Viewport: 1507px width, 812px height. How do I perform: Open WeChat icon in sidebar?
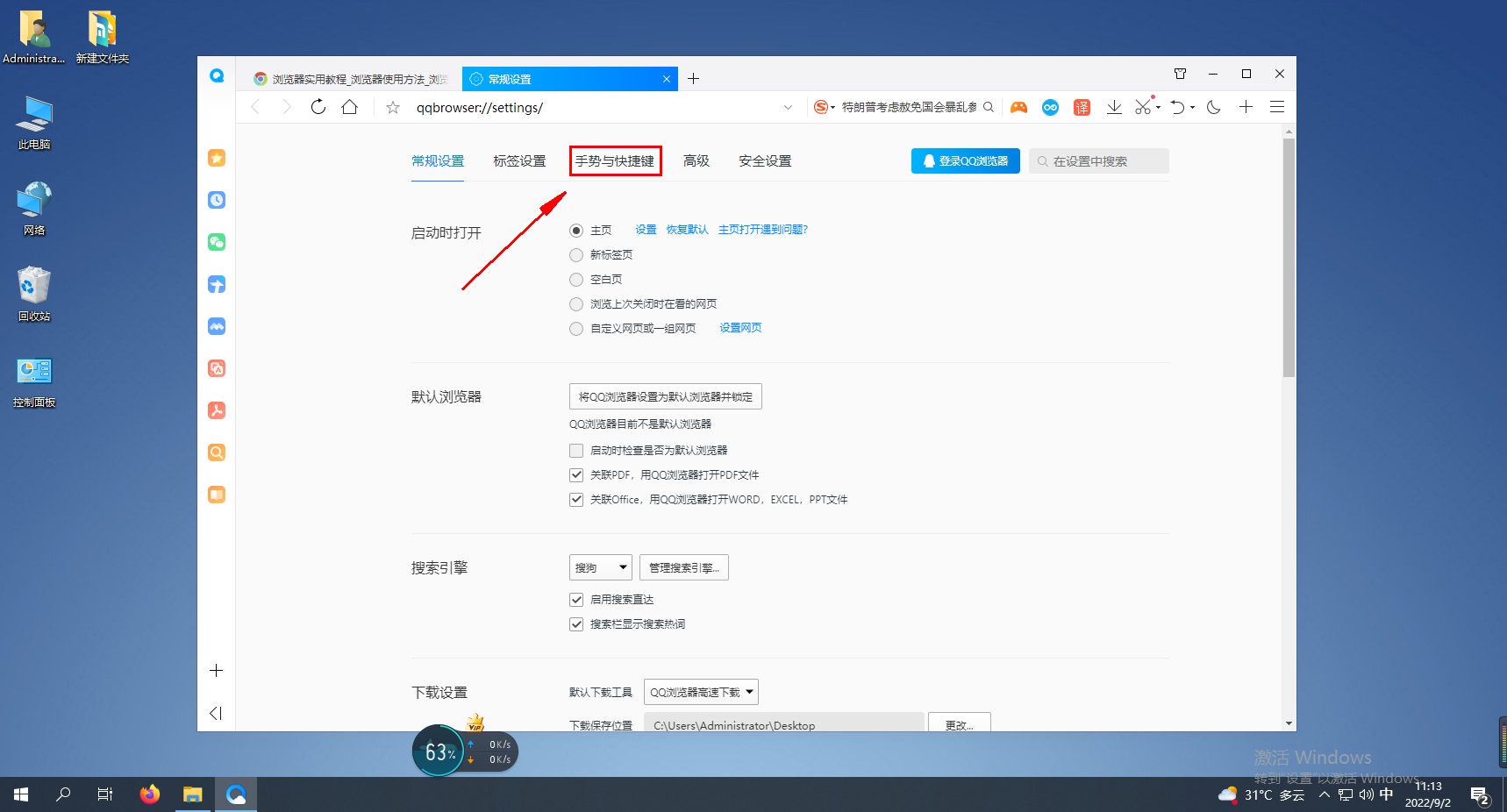[x=217, y=242]
